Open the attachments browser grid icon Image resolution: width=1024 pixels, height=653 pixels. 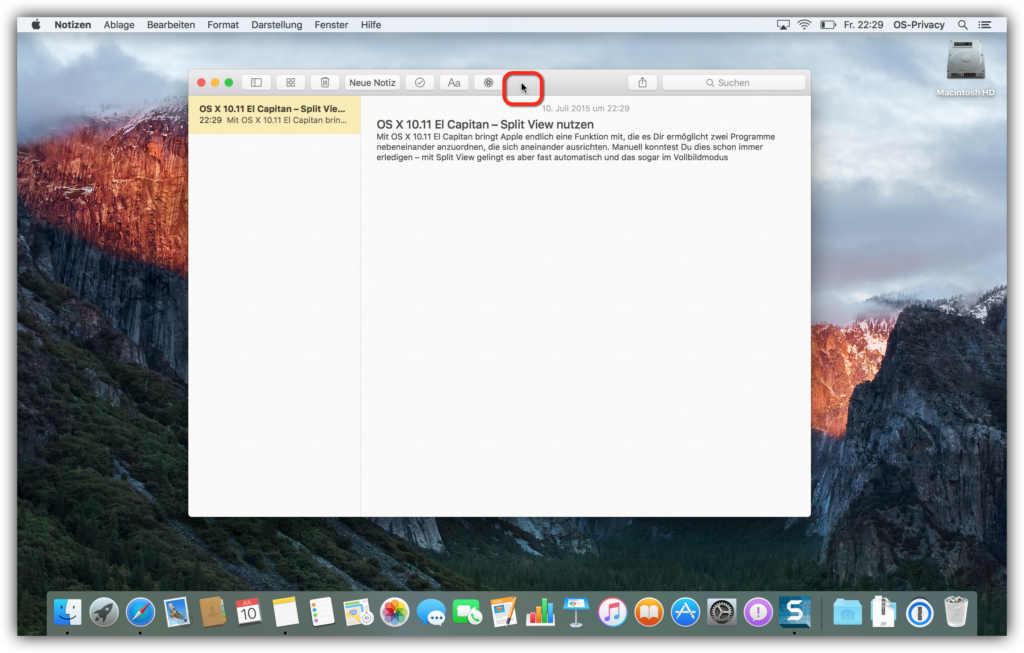291,83
